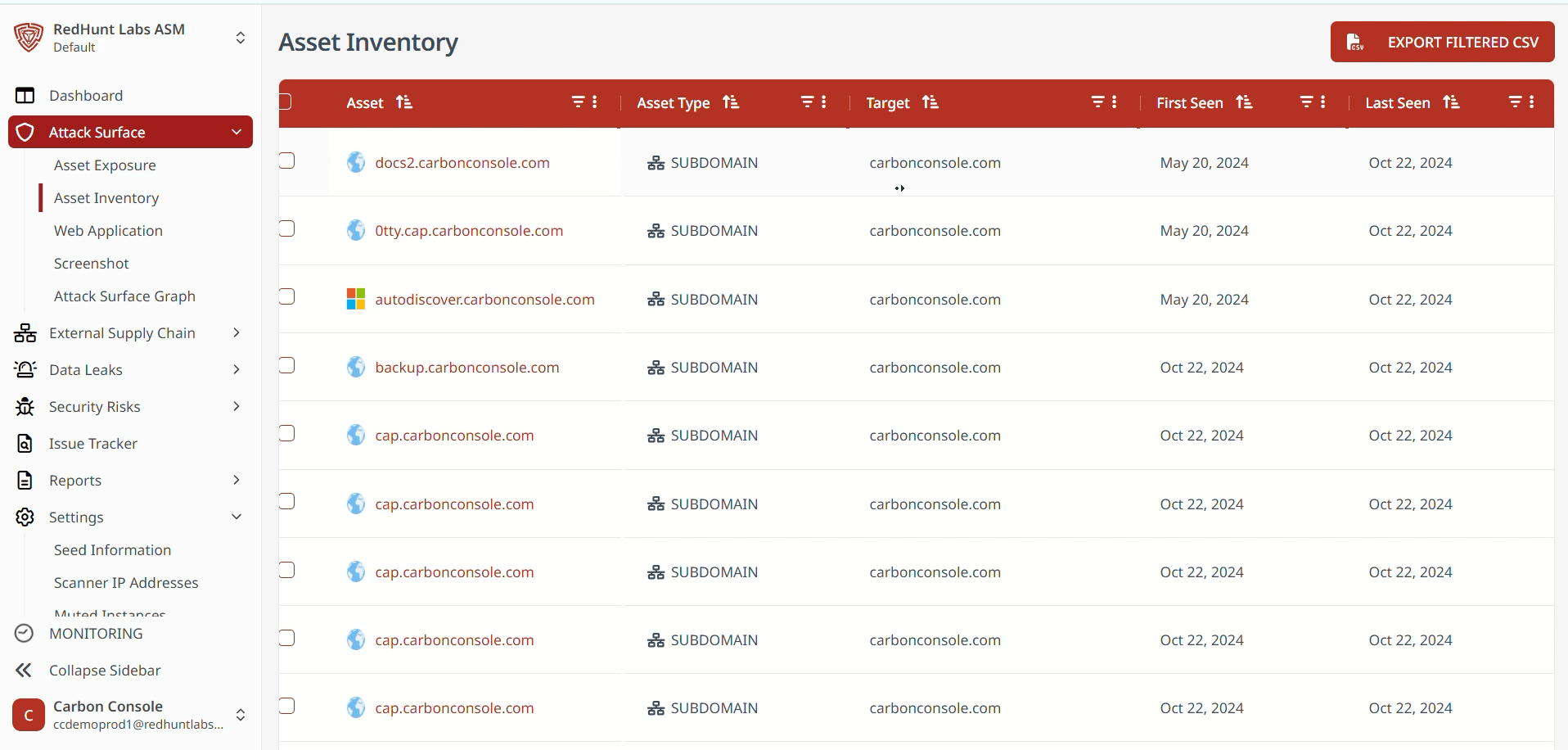
Task: Click the Reports file icon
Action: coord(25,481)
